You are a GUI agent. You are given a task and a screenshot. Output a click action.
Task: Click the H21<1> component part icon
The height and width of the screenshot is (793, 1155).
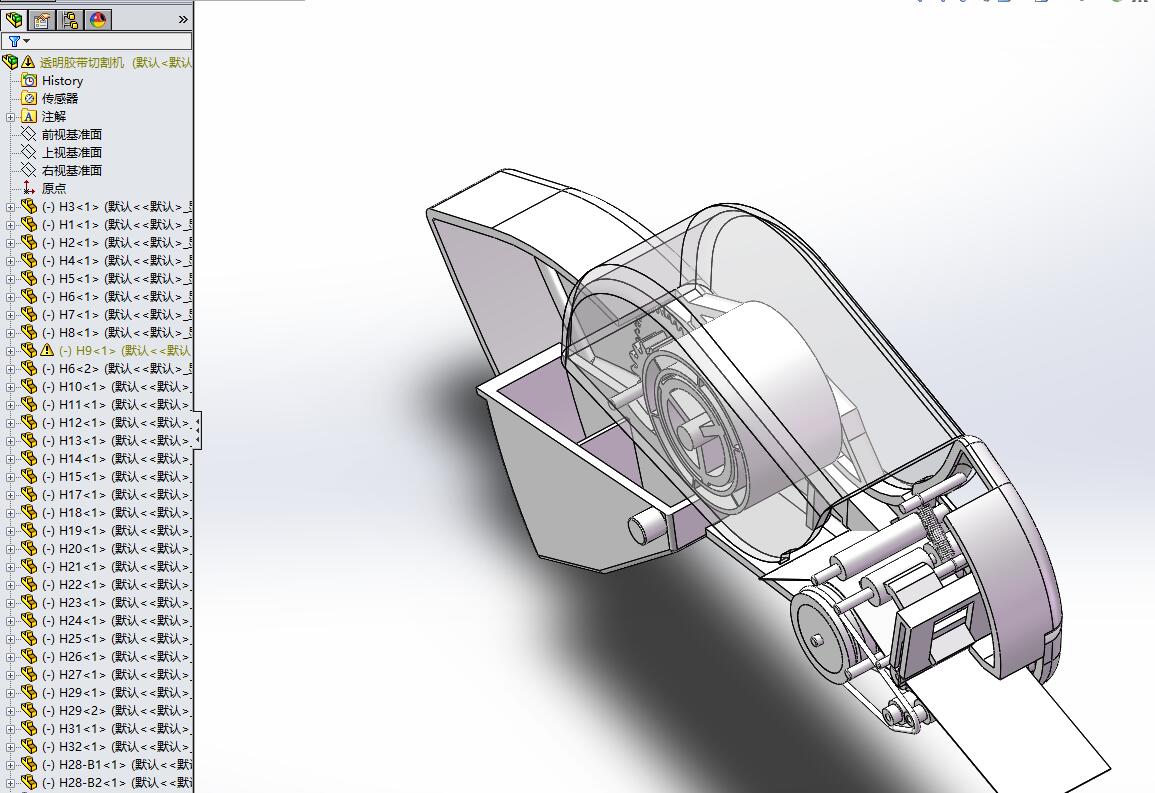click(29, 566)
